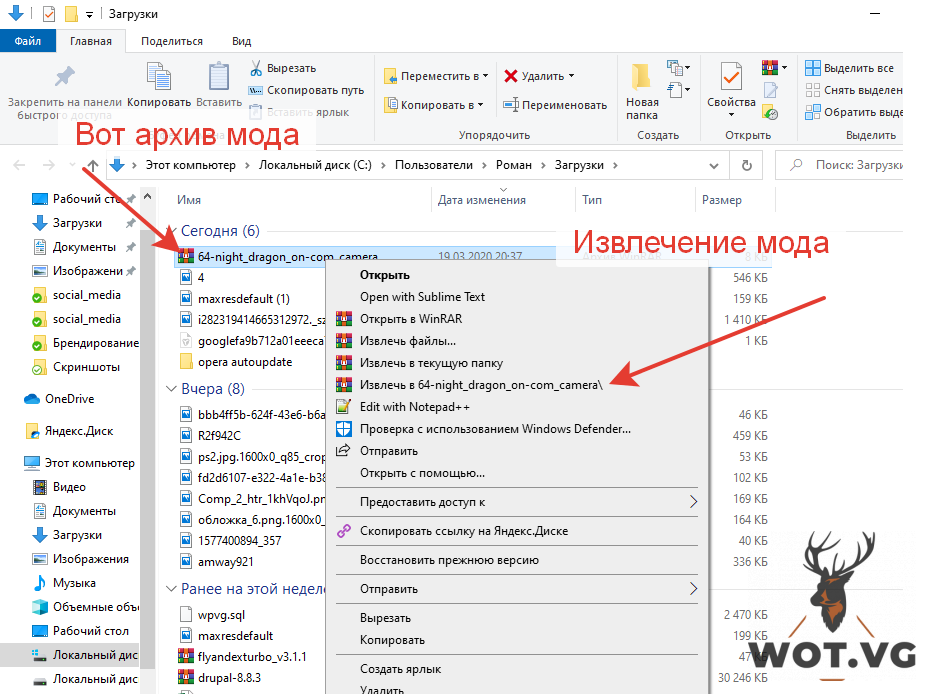This screenshot has height=694, width=934.
Task: Switch to the View ribbon tab
Action: (x=241, y=41)
